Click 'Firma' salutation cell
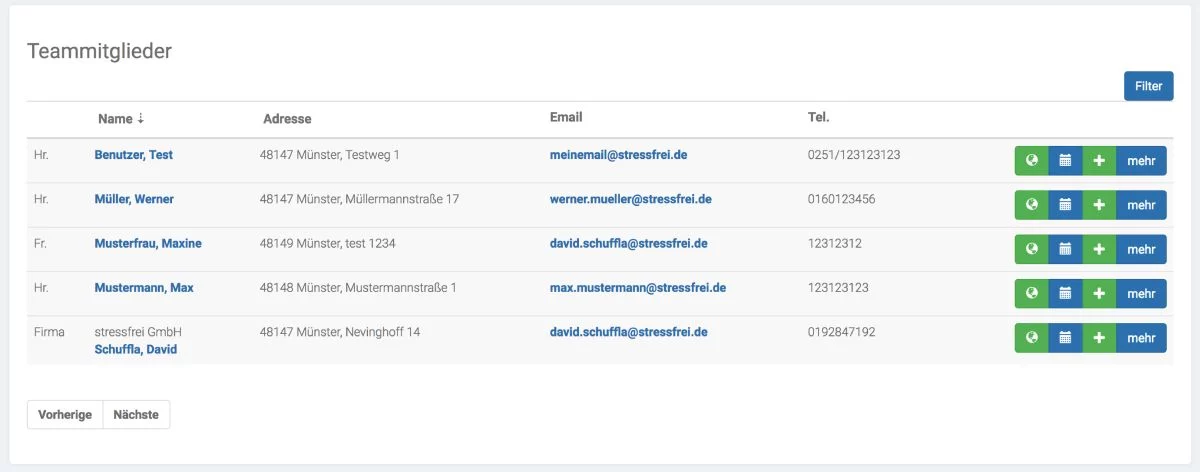This screenshot has width=1200, height=472. [49, 331]
